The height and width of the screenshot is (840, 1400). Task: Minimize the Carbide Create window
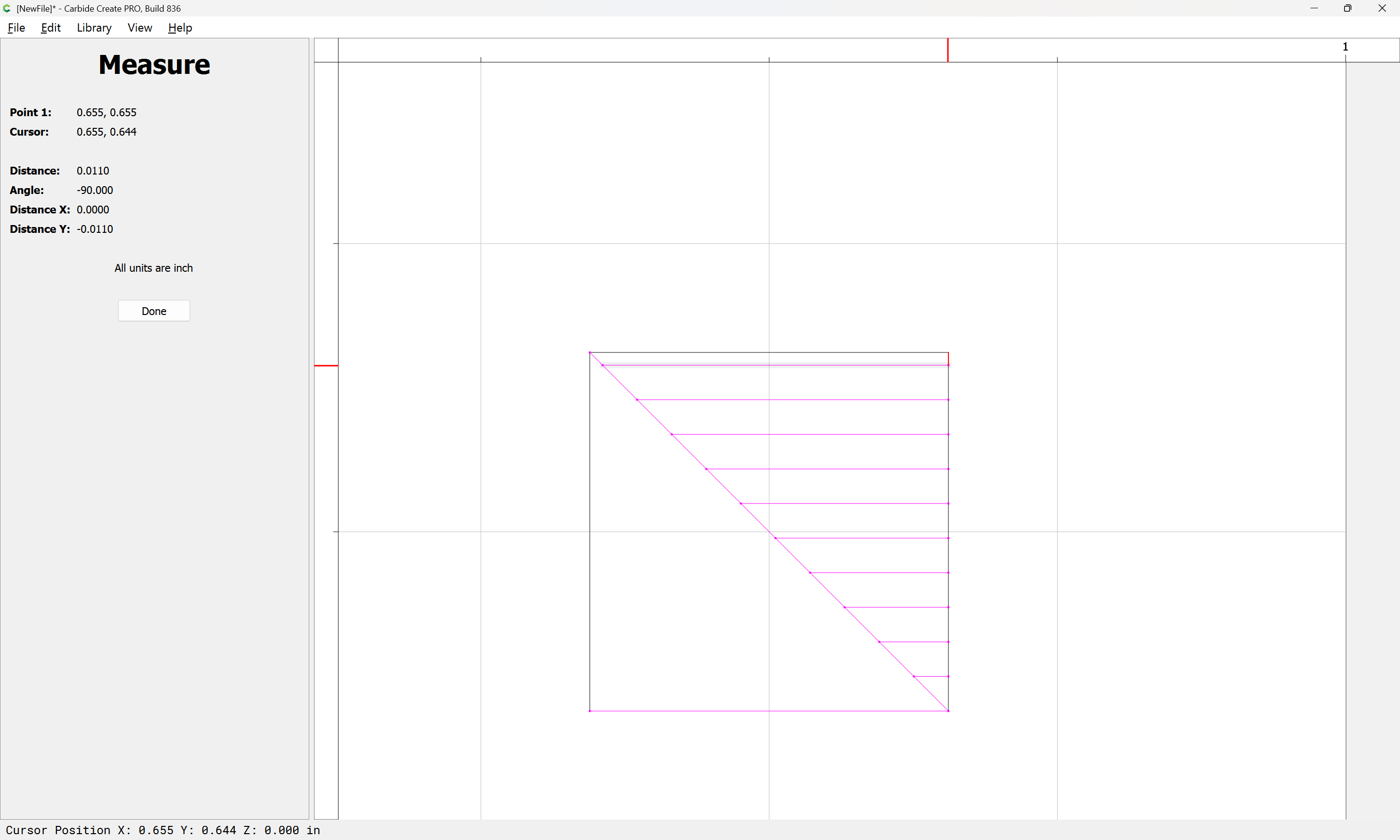(1314, 8)
